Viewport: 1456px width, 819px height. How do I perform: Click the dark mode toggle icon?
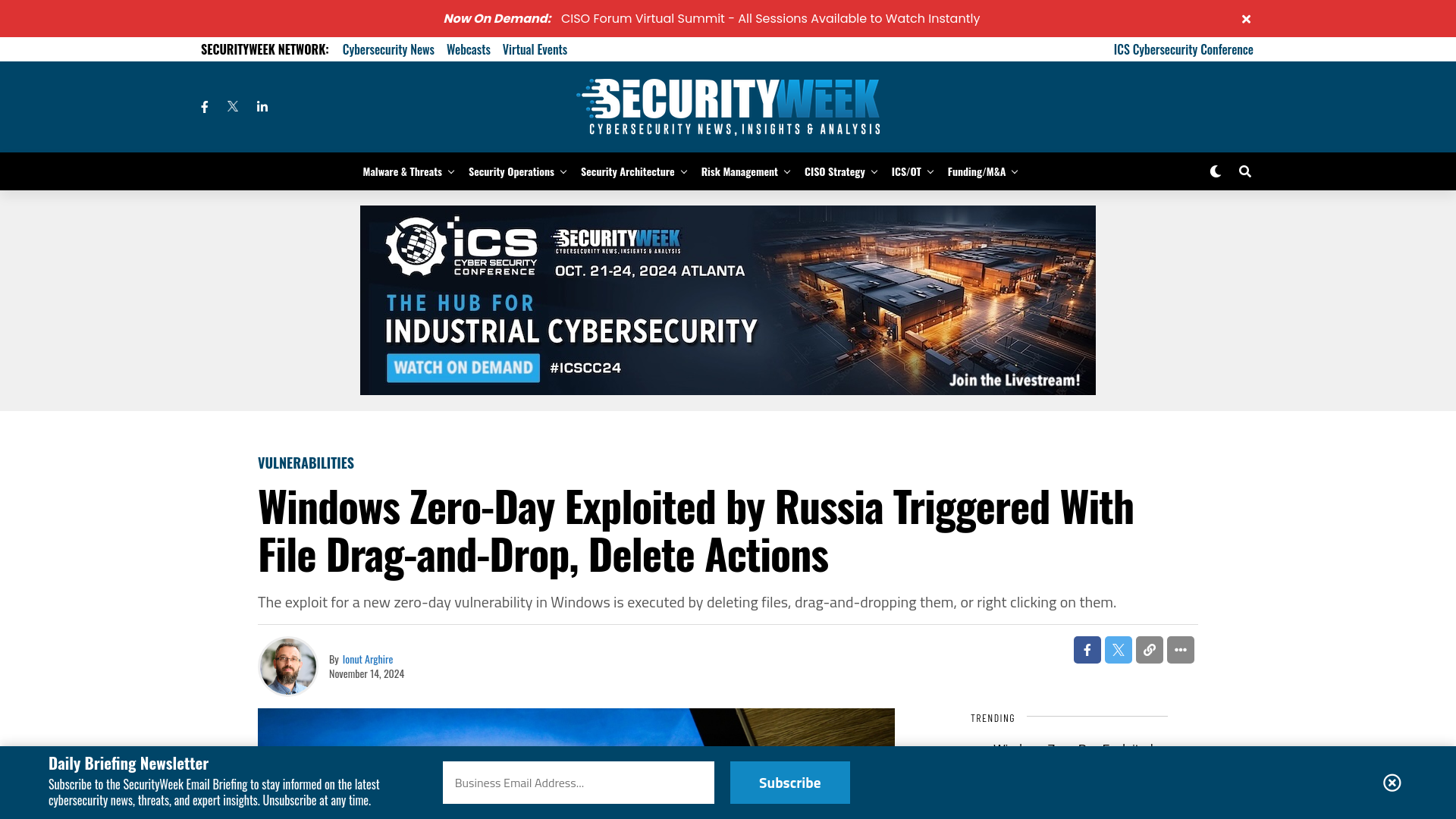[1215, 171]
